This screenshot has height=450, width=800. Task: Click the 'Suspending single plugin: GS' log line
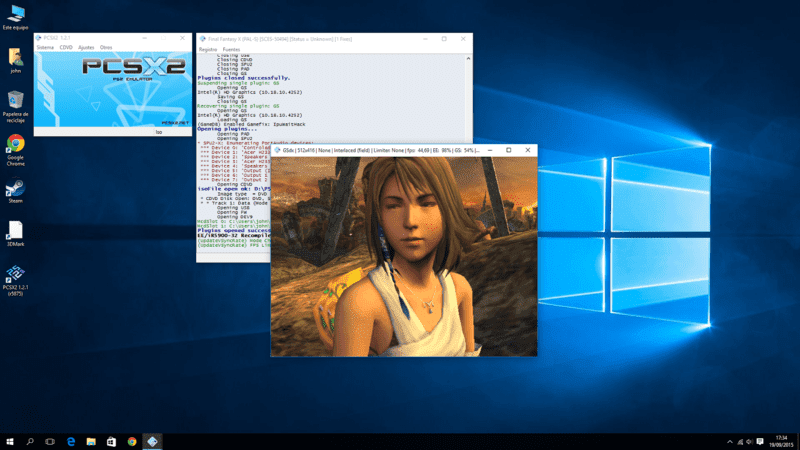click(238, 83)
